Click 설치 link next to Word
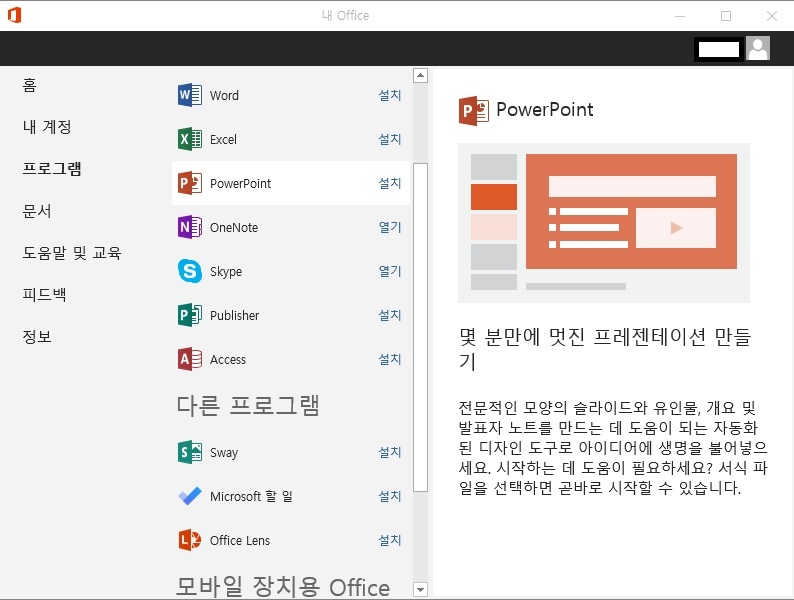 click(390, 95)
